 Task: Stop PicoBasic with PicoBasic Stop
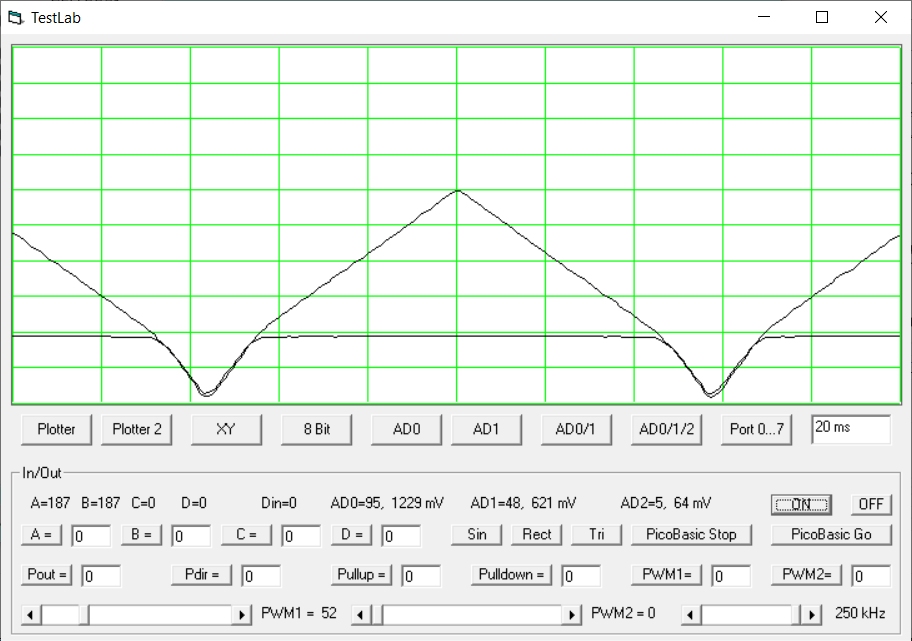coord(691,534)
